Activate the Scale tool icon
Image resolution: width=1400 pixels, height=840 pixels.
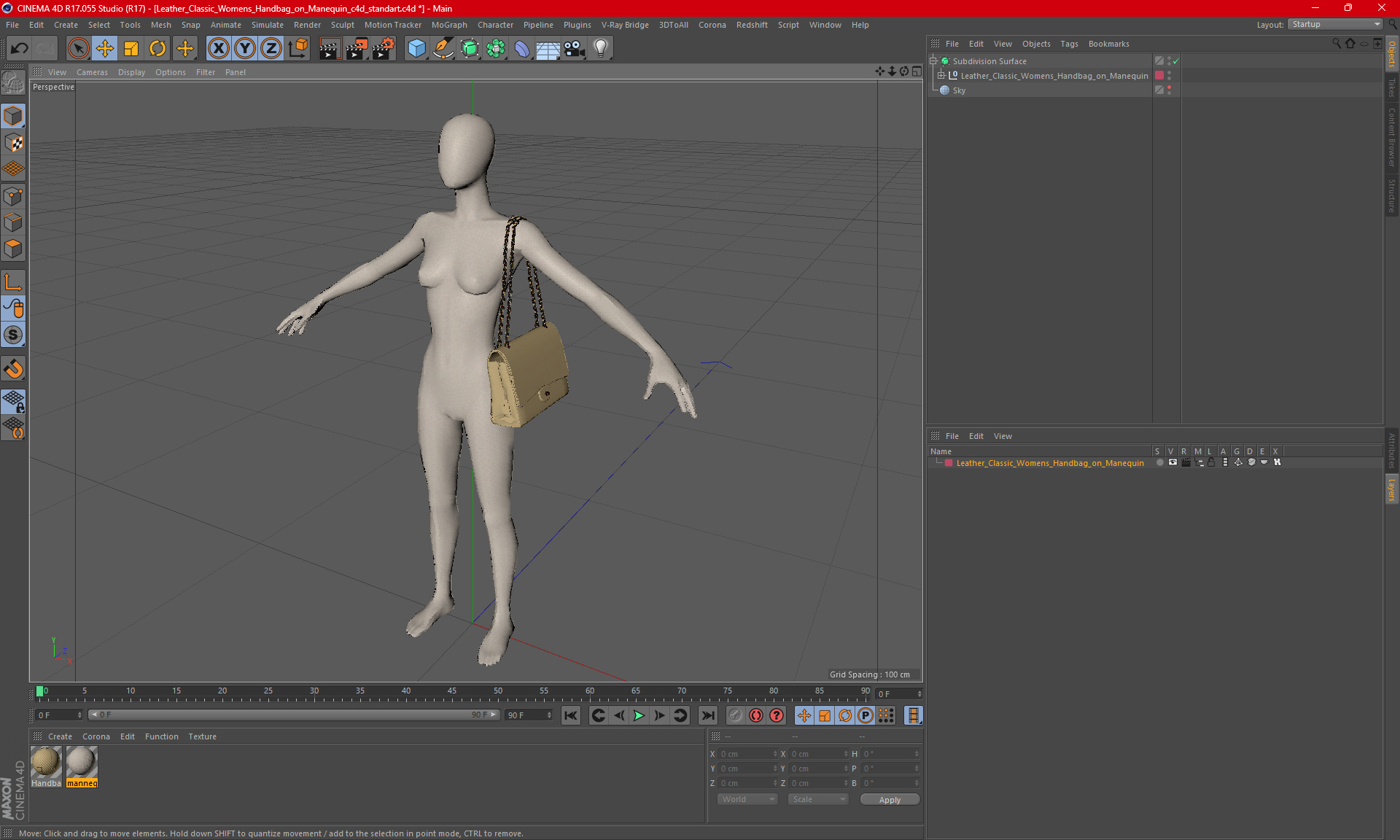point(131,49)
